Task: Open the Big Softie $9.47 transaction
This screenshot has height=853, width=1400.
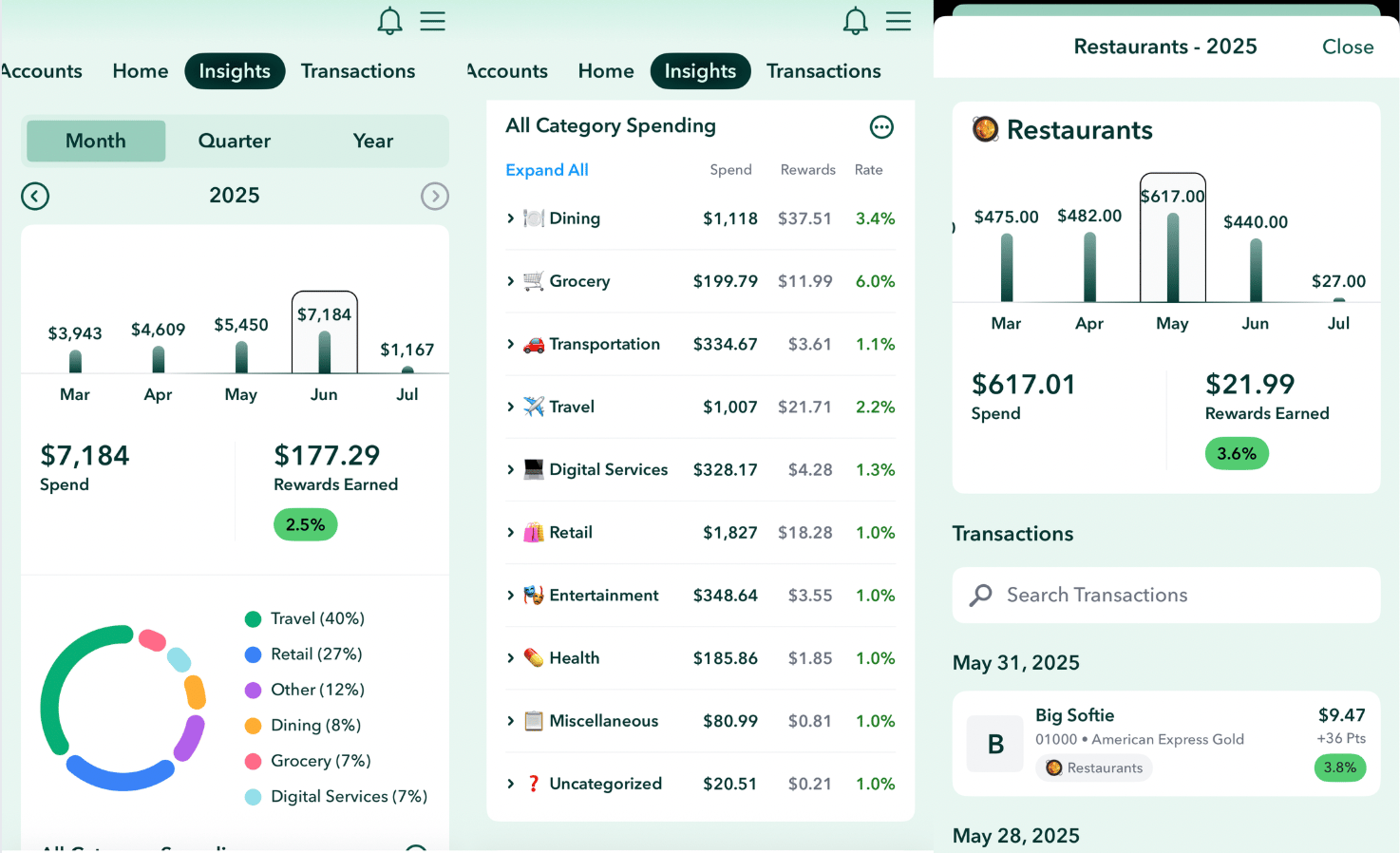Action: (x=1166, y=744)
